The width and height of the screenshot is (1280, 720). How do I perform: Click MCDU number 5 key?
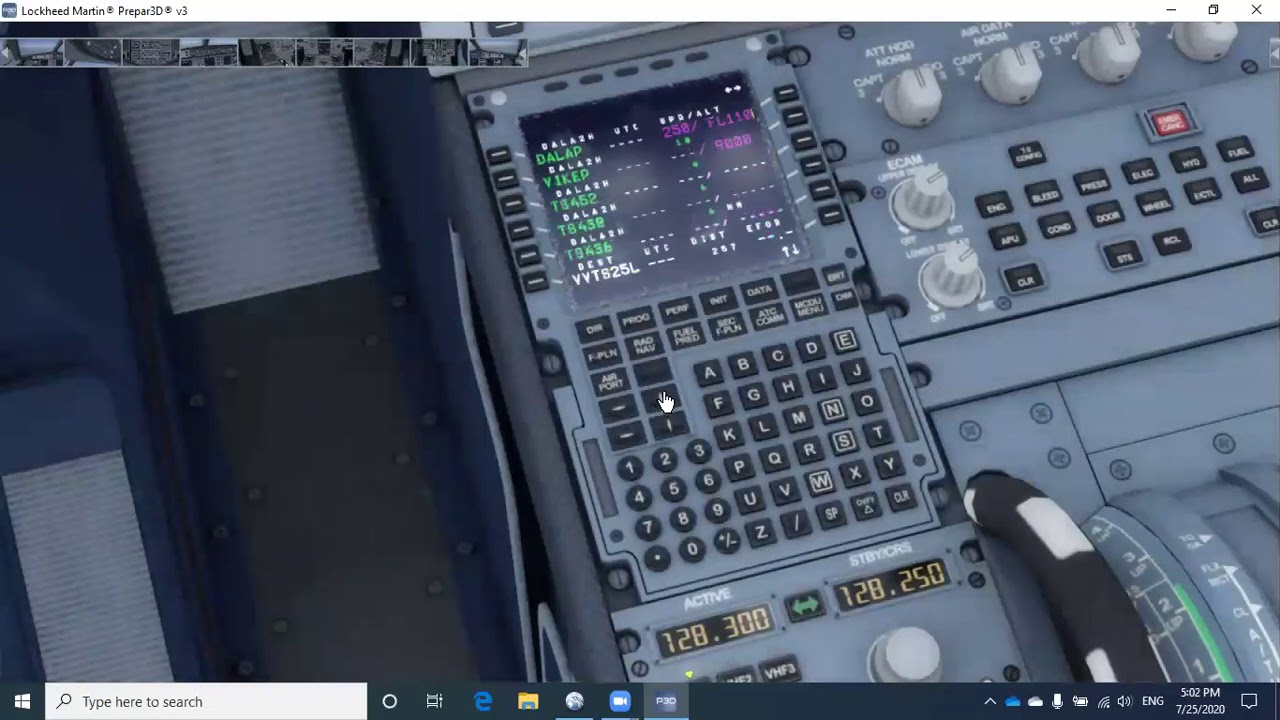pos(673,489)
